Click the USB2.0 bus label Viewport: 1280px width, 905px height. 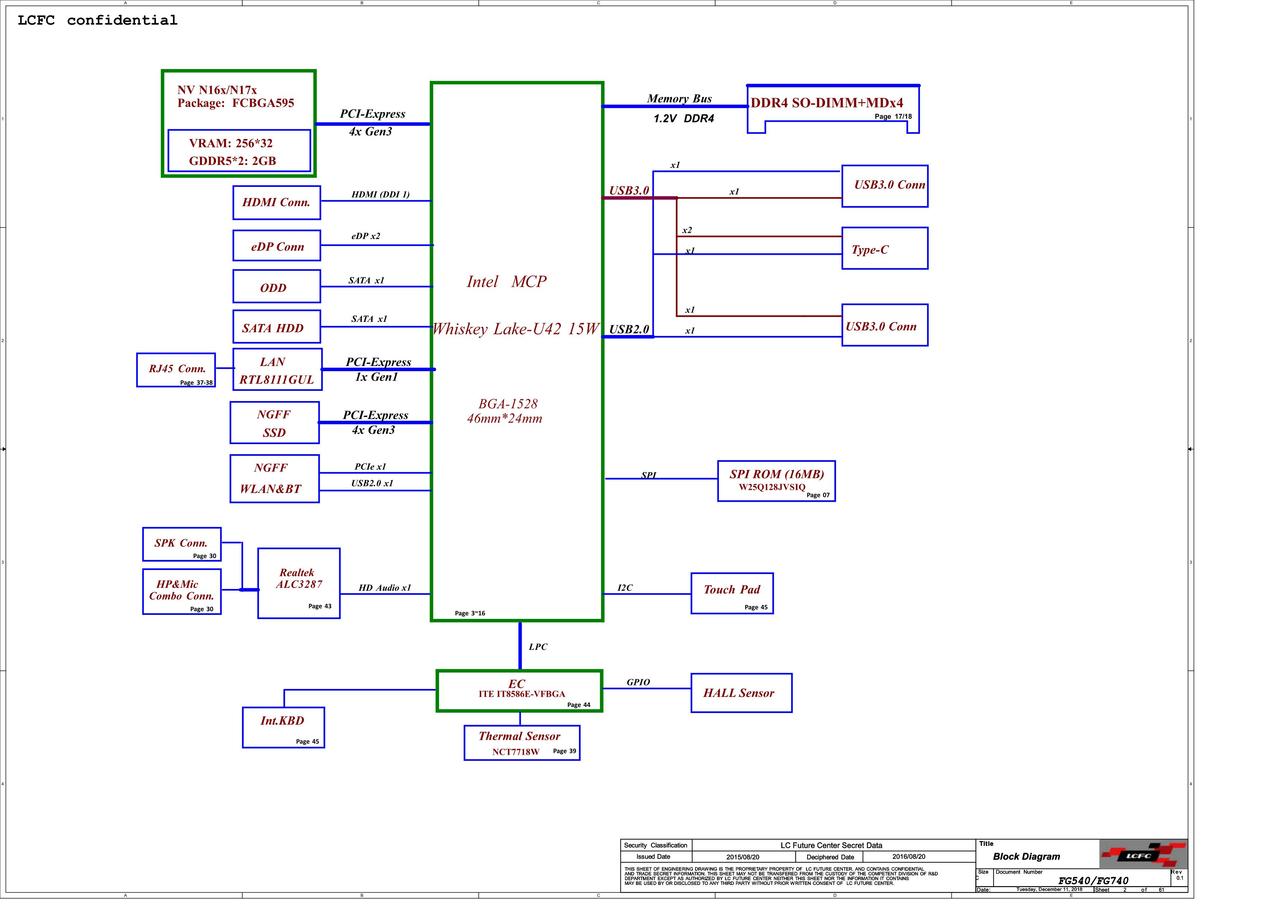click(629, 329)
